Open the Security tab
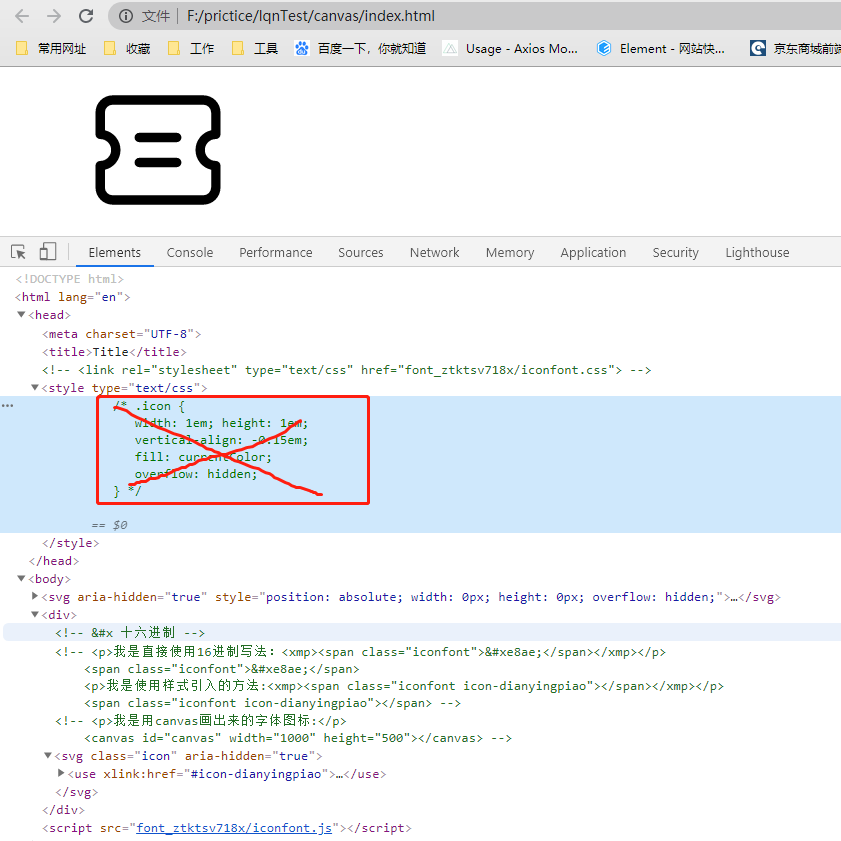Screen dimensions: 841x841 [675, 253]
